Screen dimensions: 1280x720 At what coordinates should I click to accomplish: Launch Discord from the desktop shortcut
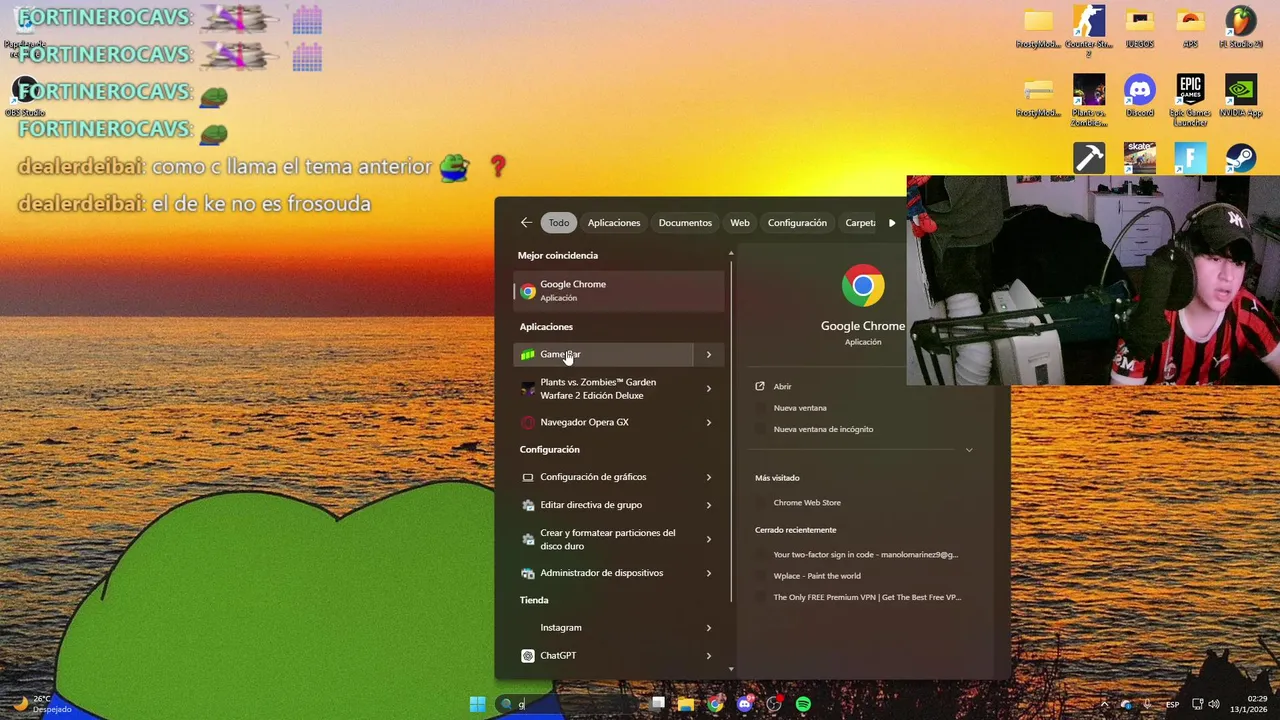click(x=1139, y=96)
